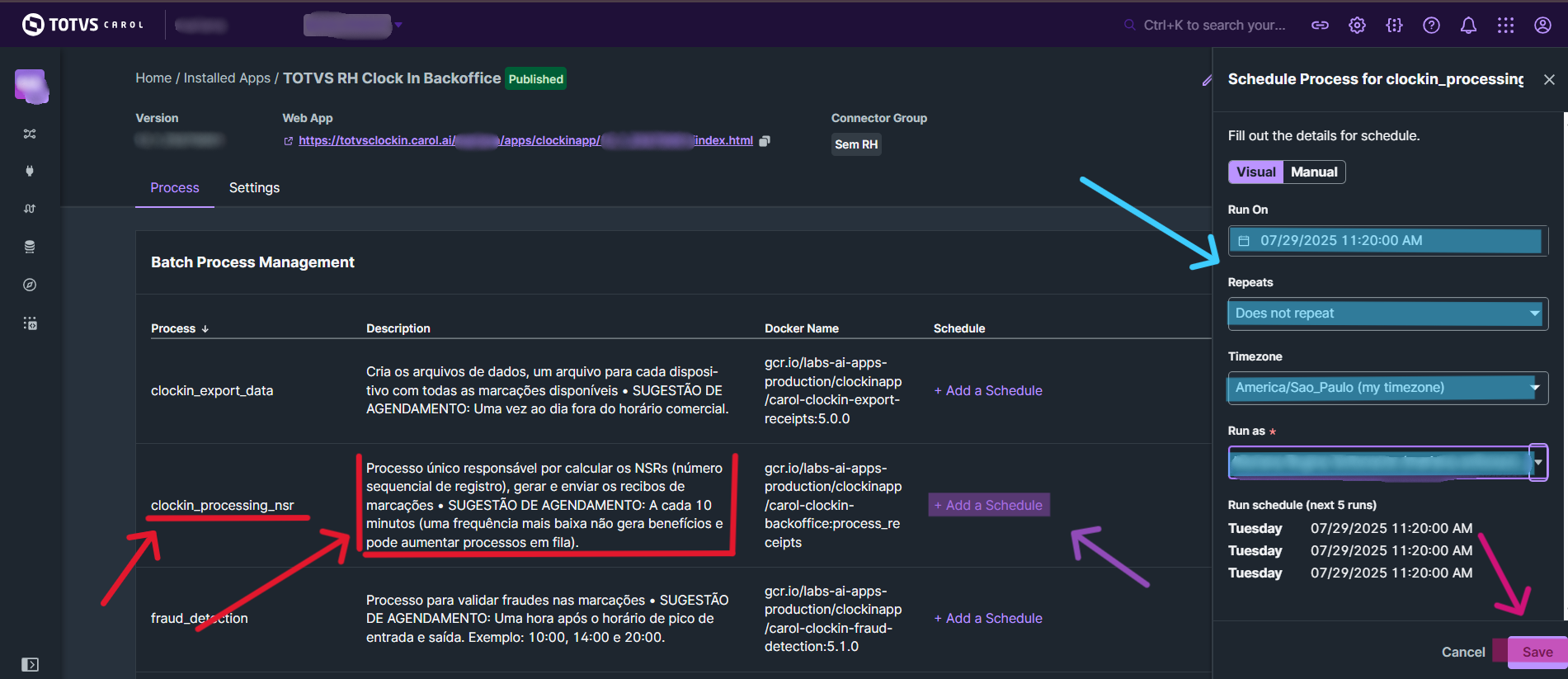Screen dimensions: 1568x679
Task: Click the edit pencil icon beside app title
Action: [x=1206, y=80]
